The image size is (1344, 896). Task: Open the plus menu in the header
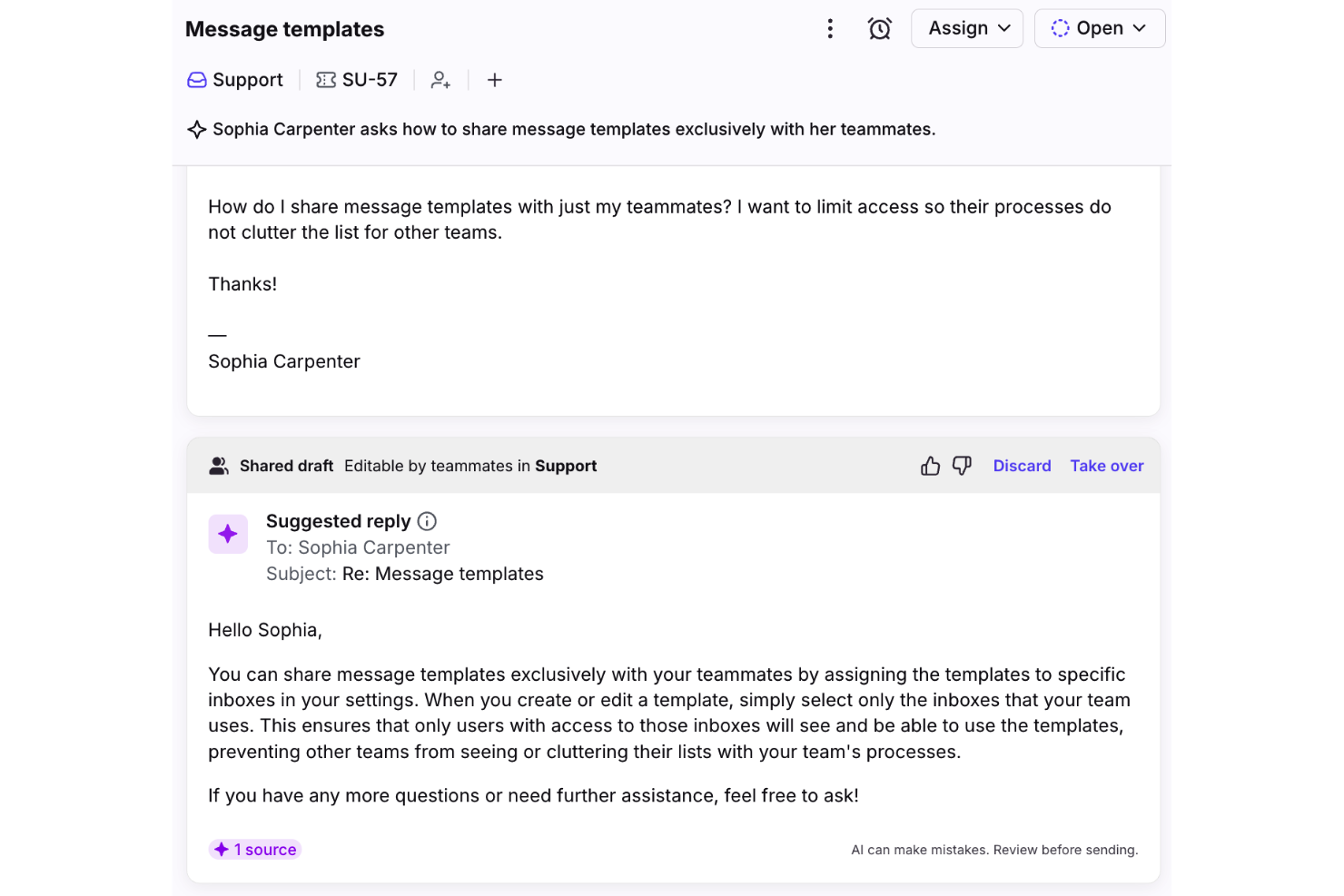click(x=495, y=80)
